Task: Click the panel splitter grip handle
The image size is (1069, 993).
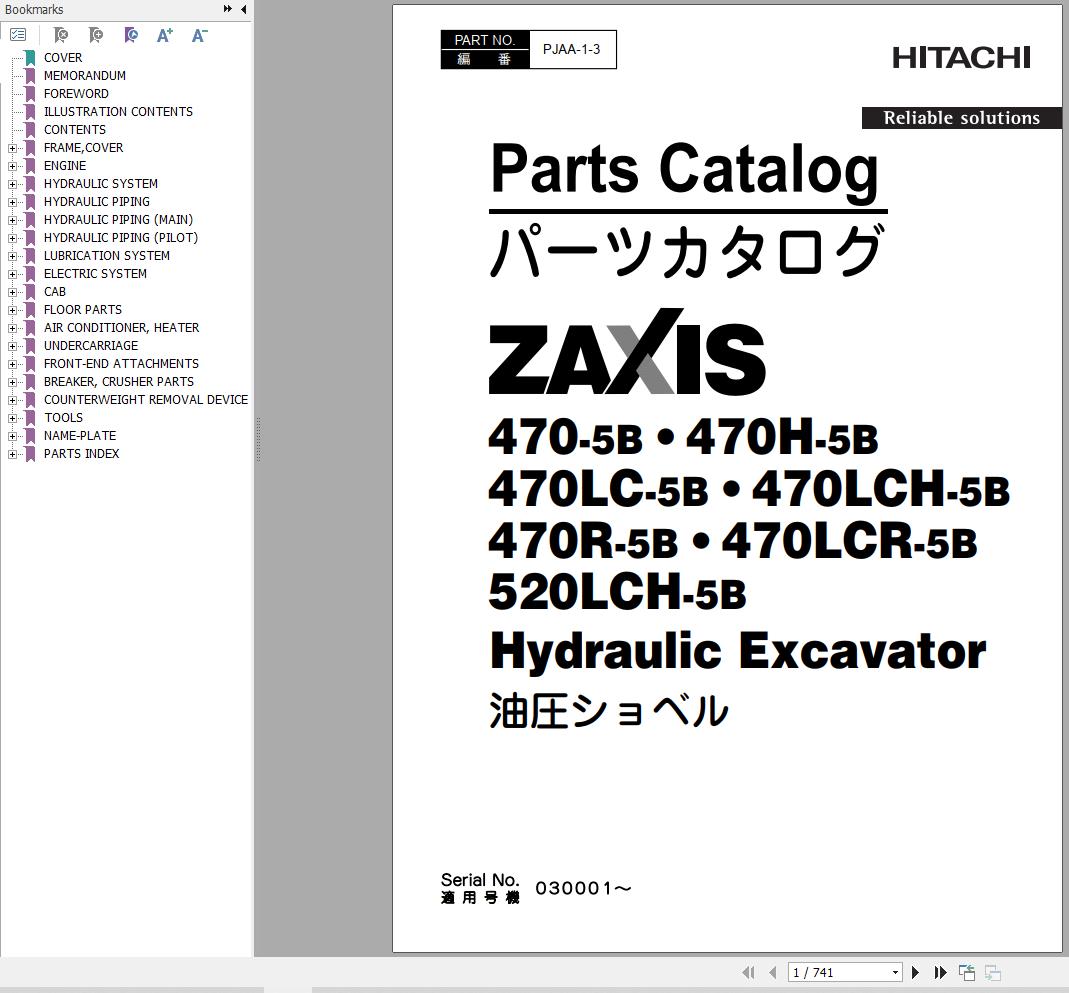Action: pyautogui.click(x=258, y=439)
